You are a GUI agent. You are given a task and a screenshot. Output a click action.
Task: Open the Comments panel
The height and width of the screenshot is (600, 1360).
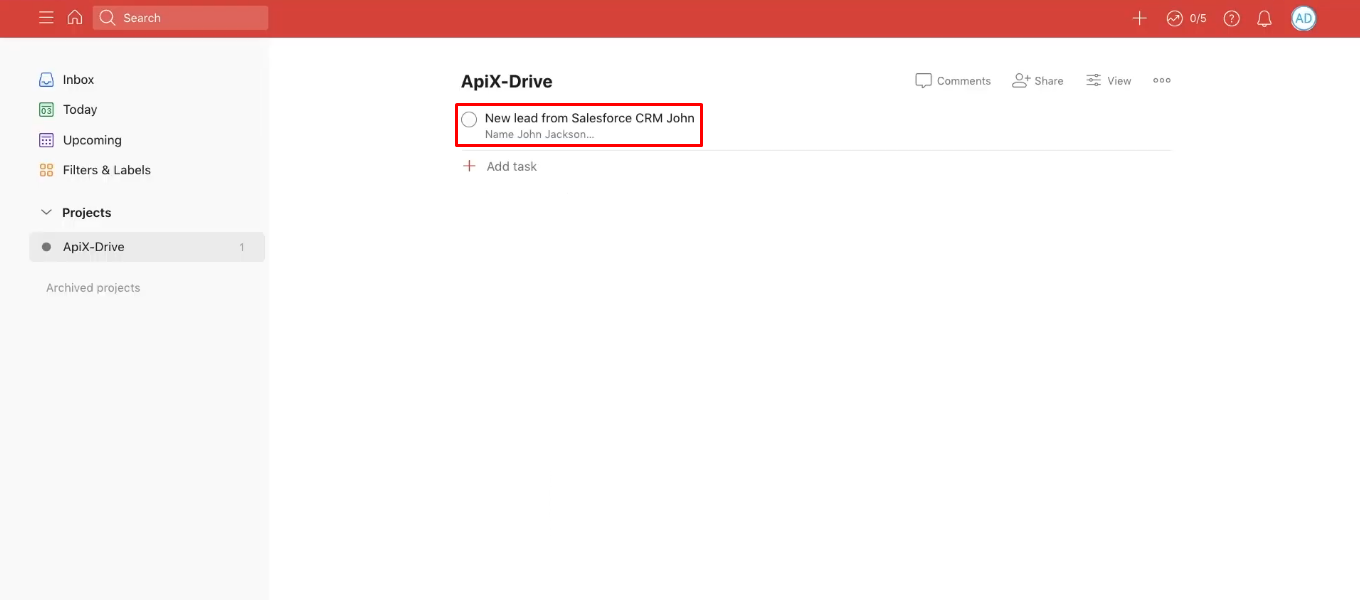point(952,80)
